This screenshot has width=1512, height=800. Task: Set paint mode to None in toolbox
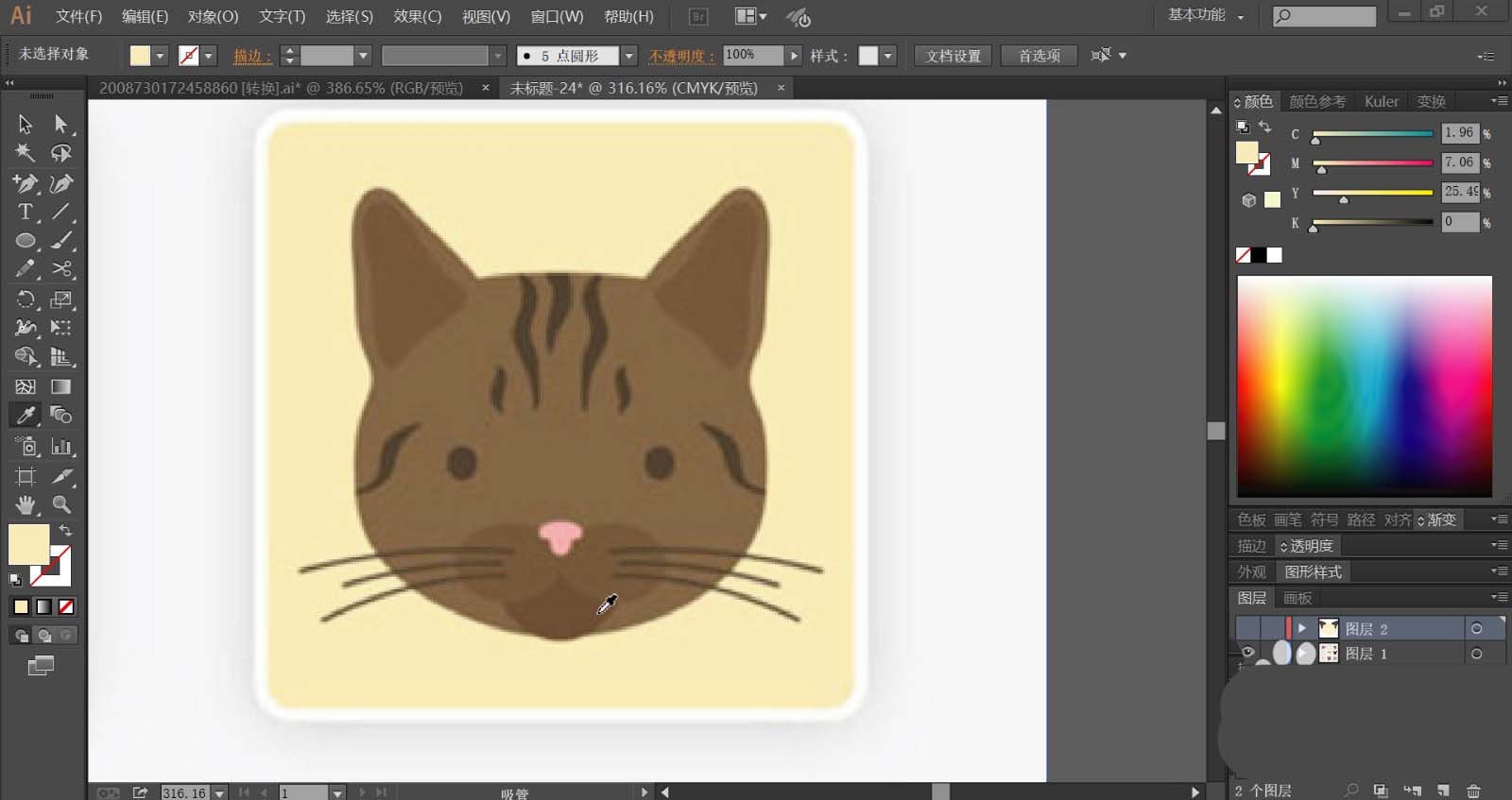click(x=66, y=606)
